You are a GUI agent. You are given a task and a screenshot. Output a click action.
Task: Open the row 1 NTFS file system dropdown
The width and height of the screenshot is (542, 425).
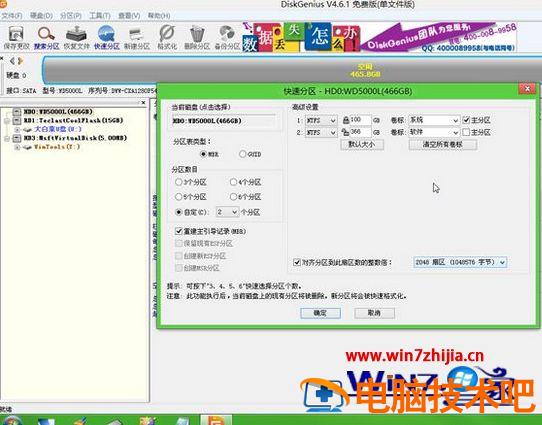[x=321, y=121]
